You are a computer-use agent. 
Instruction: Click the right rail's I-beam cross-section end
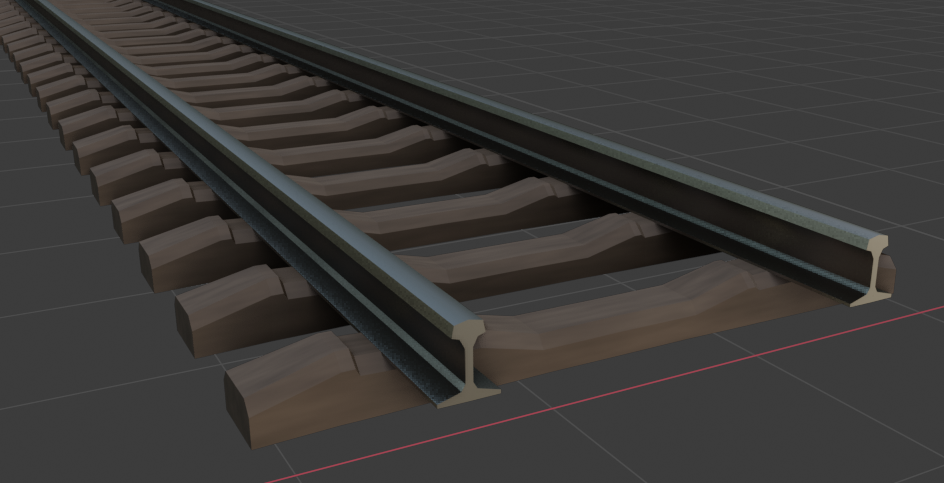[874, 270]
